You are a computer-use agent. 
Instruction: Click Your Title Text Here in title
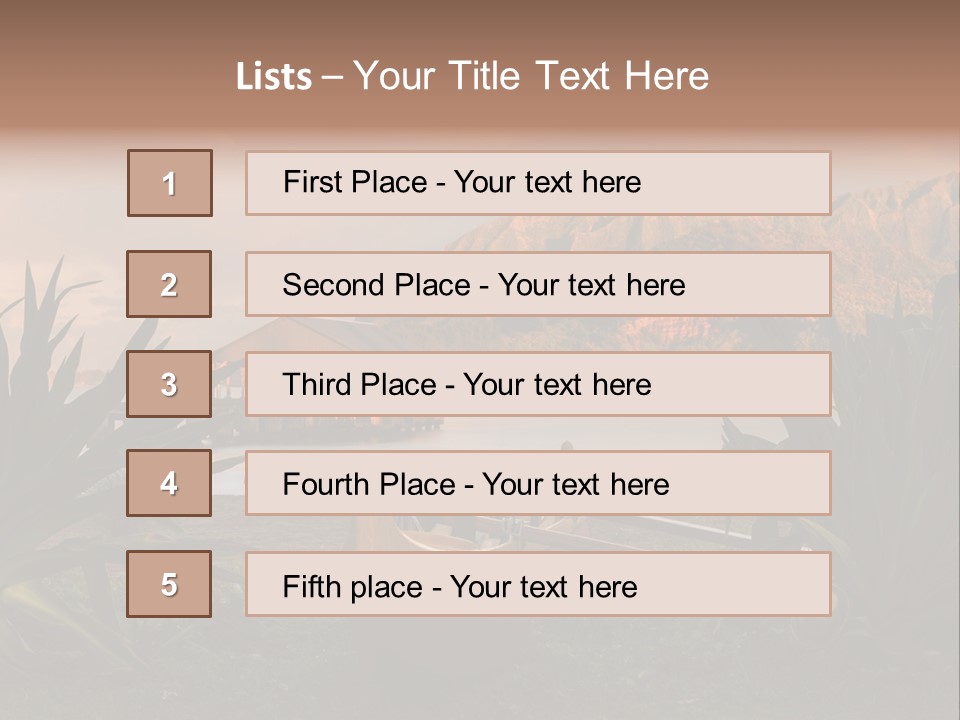coord(531,76)
